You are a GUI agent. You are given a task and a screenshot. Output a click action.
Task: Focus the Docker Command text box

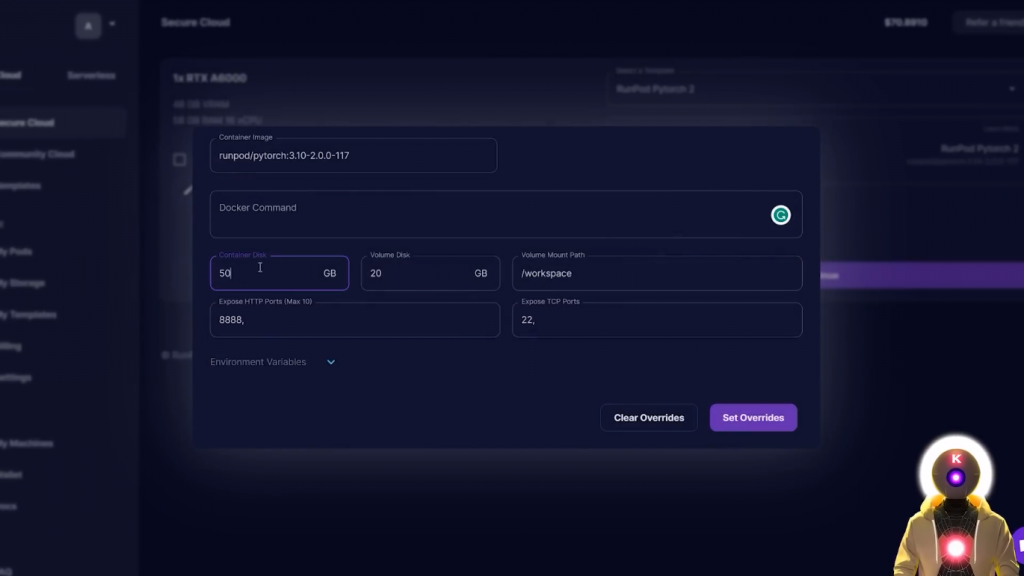[506, 214]
